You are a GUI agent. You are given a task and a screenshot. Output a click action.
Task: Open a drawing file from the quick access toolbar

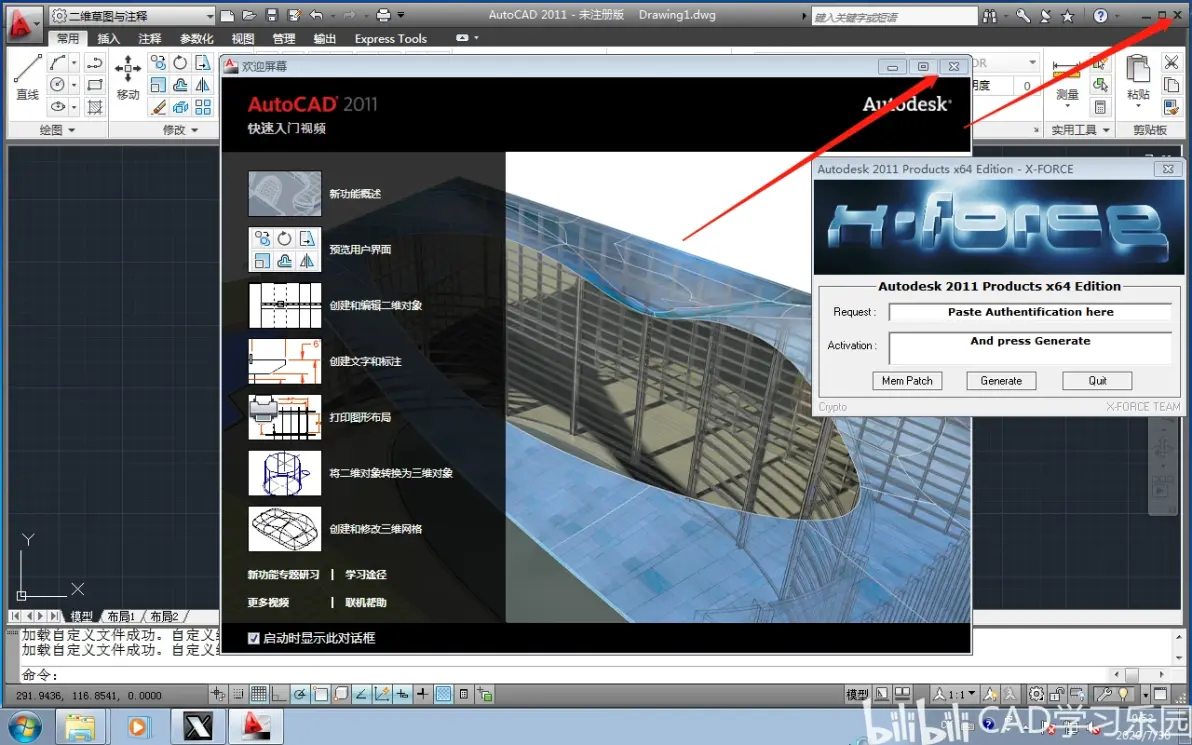click(x=249, y=15)
